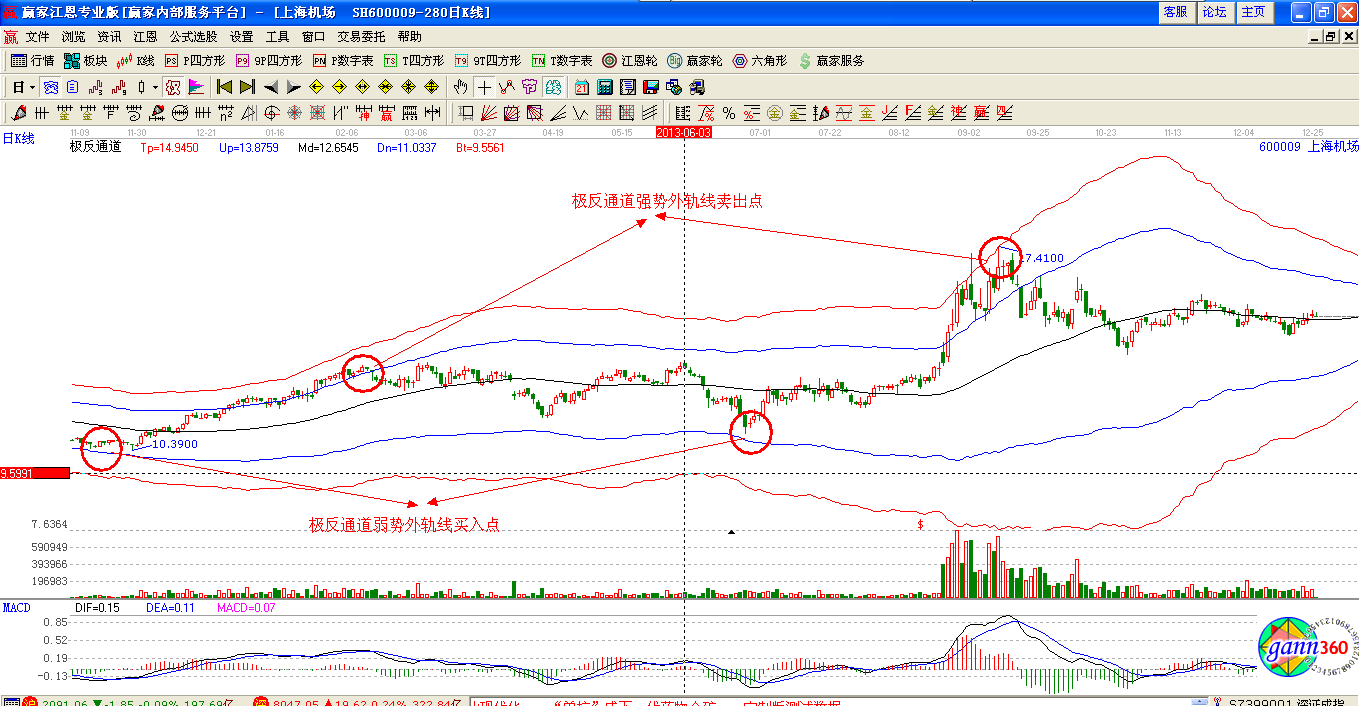Click the save floppy disk icon
Viewport: 1359px width, 706px height.
(x=651, y=87)
